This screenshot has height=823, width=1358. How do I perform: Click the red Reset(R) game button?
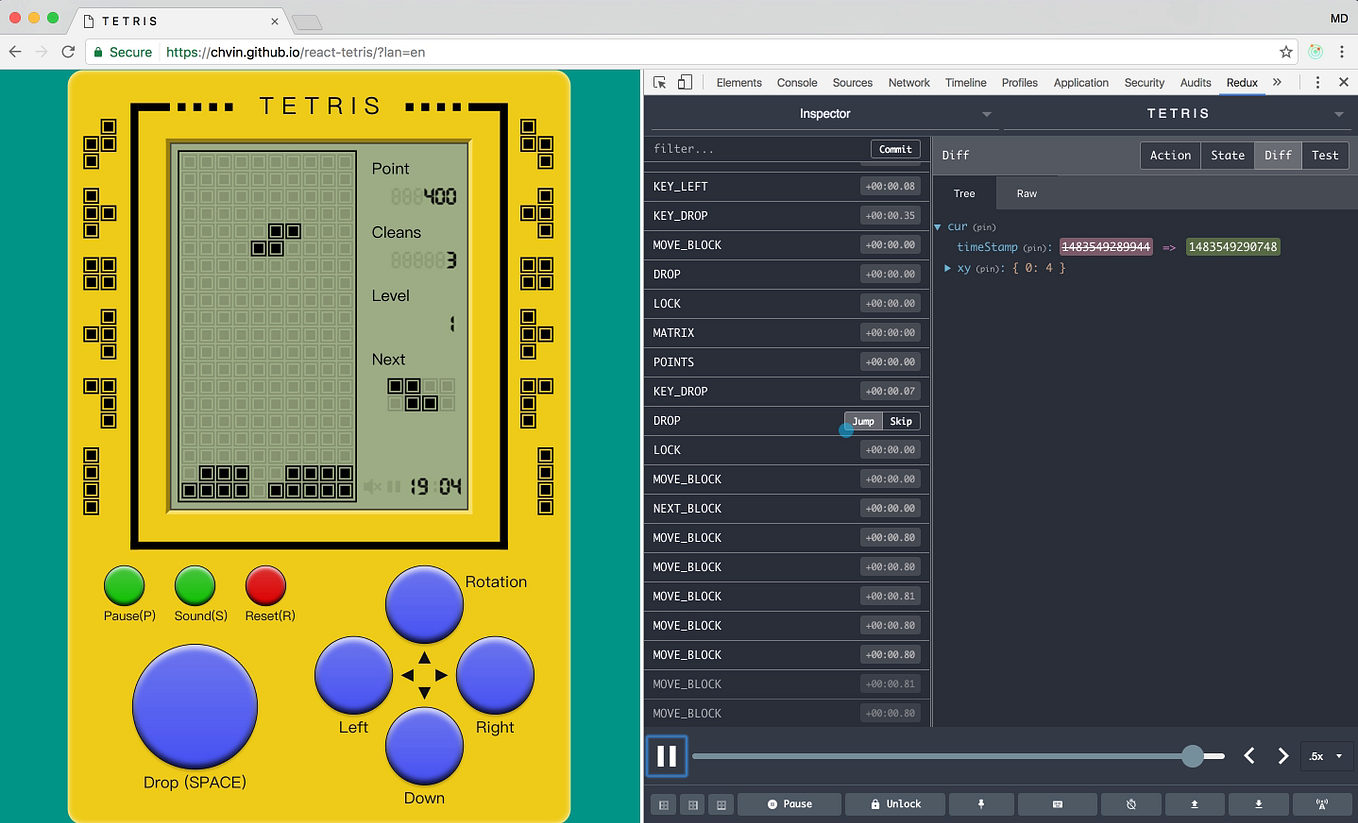tap(266, 586)
